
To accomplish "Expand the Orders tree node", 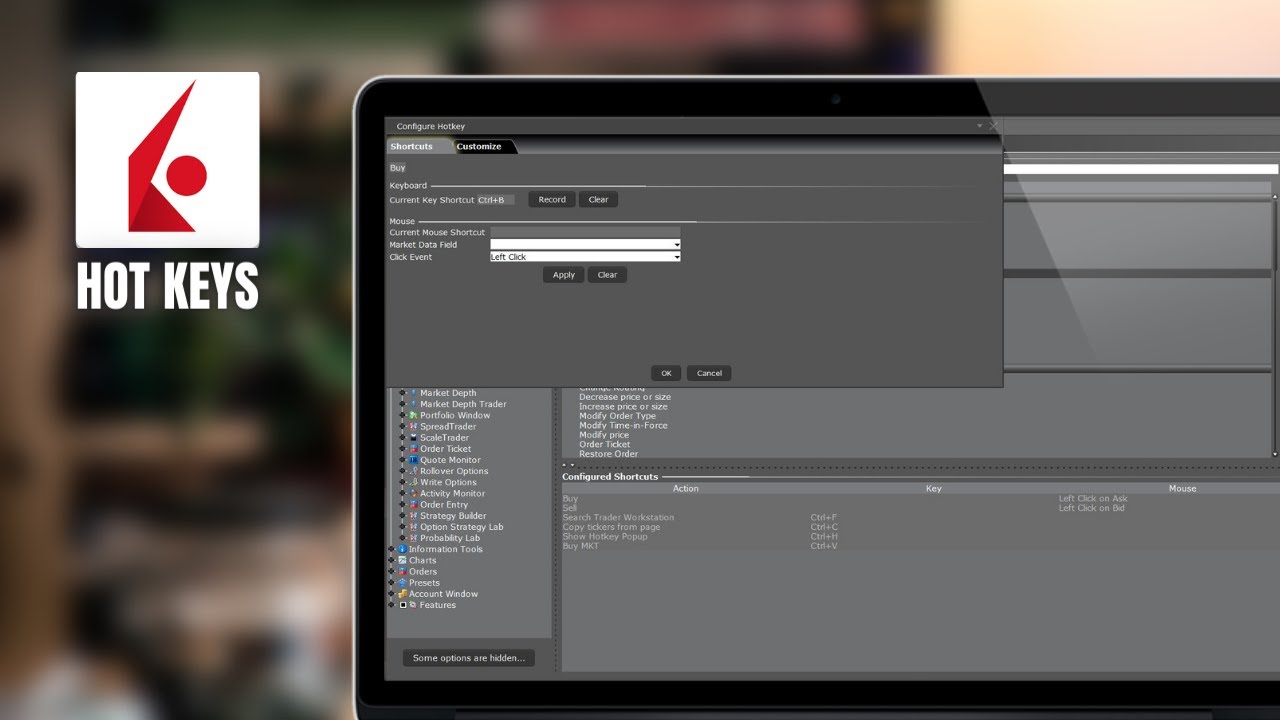I will [391, 572].
